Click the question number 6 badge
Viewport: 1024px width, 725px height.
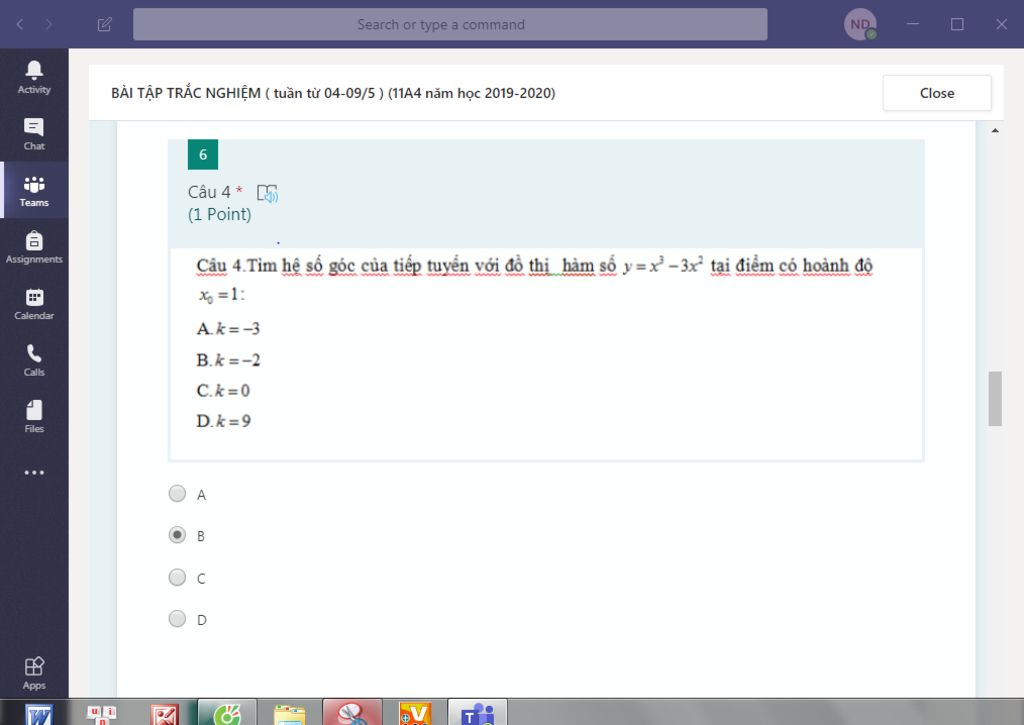202,154
